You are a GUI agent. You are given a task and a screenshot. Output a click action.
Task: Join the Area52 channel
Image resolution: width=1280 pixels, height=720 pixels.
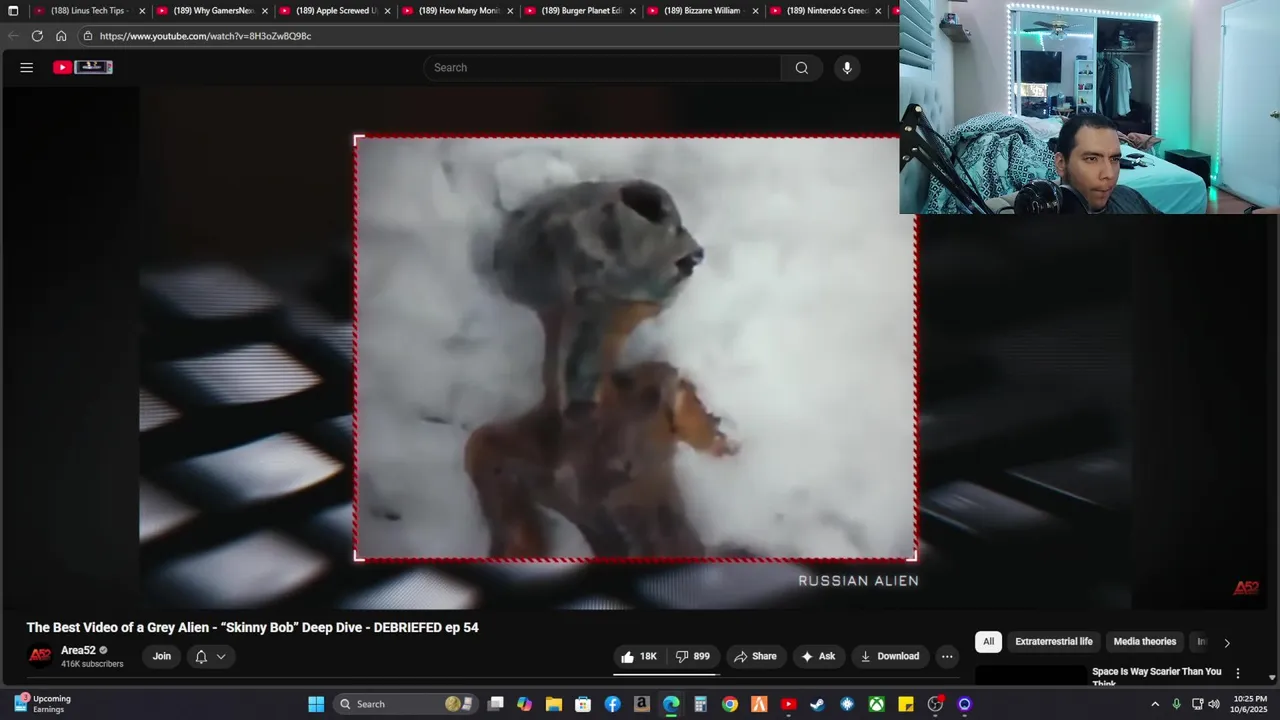click(x=162, y=656)
